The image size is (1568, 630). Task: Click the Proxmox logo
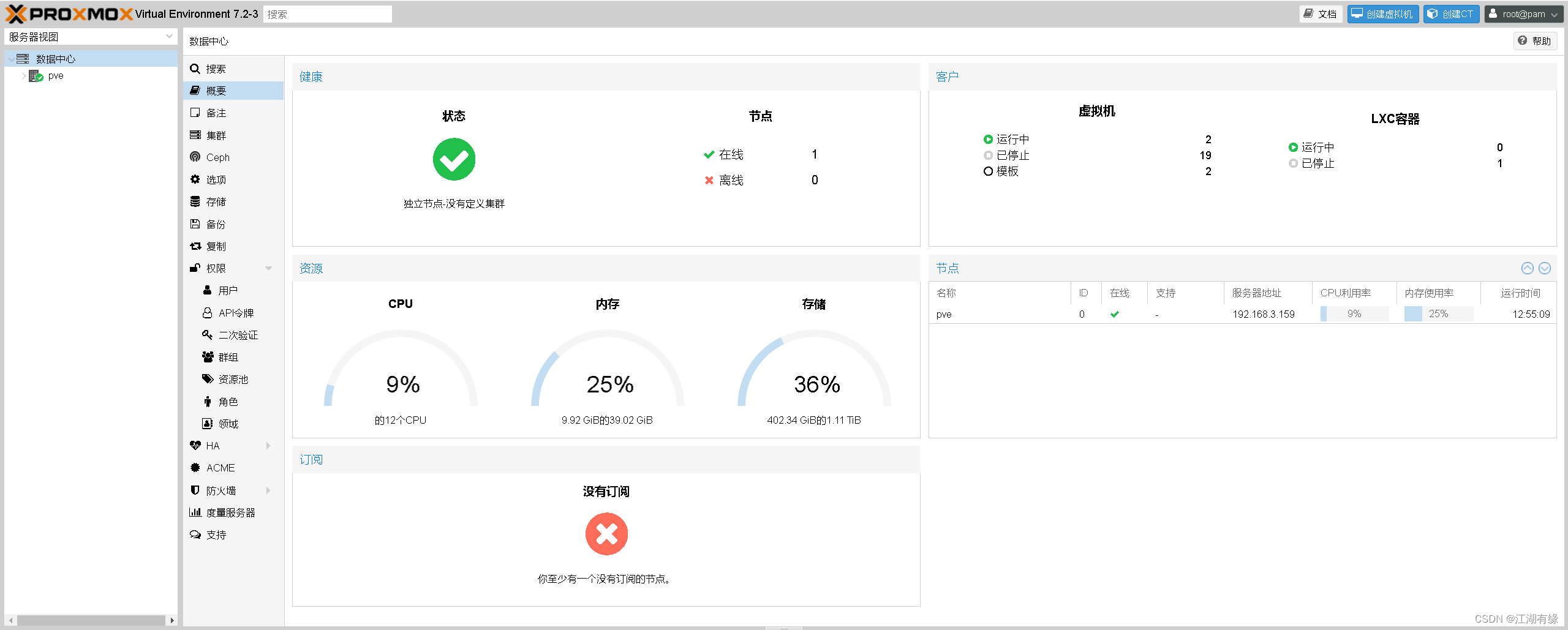click(69, 13)
